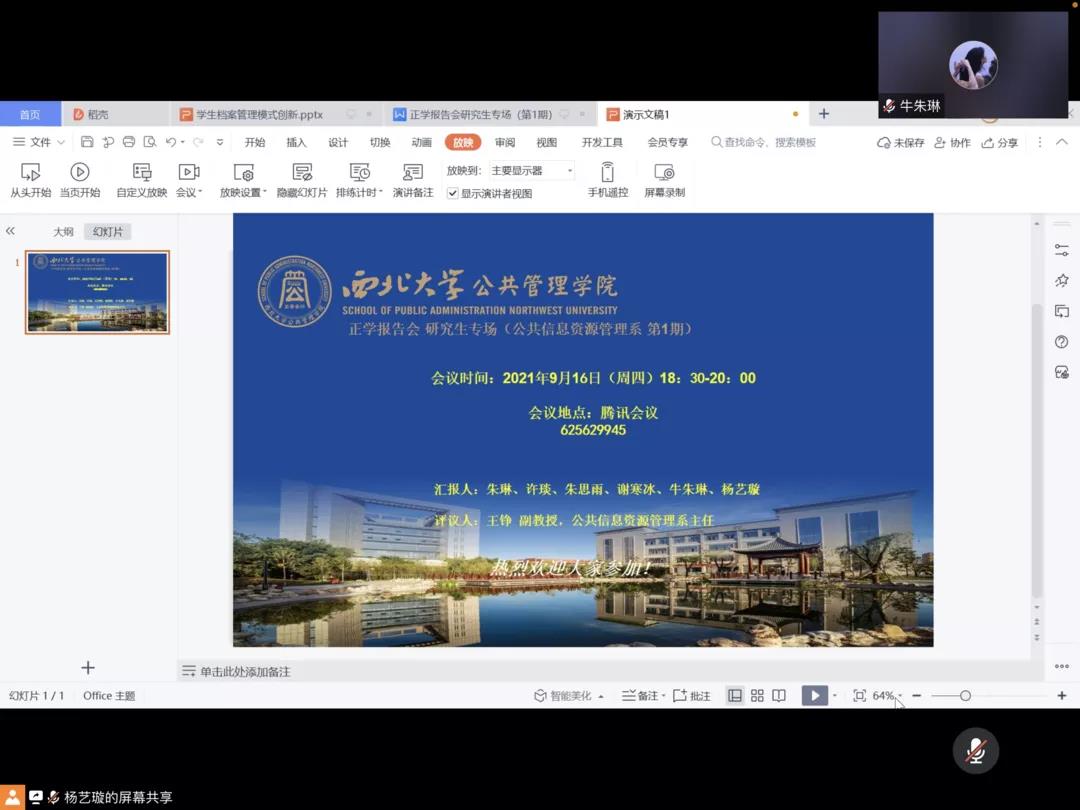Viewport: 1080px width, 810px height.
Task: Switch to 学生档案管理模式创新.pptx tab
Action: (x=258, y=115)
